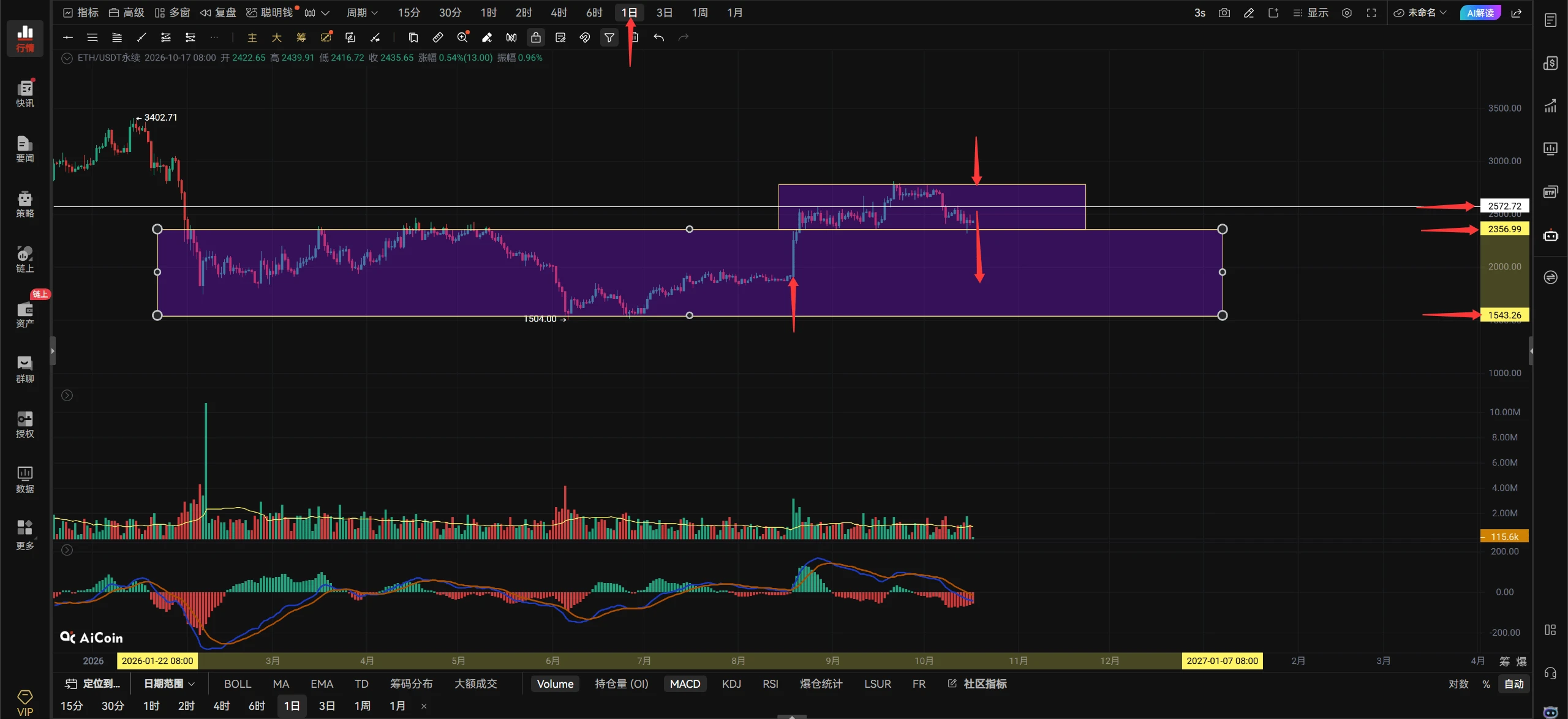The width and height of the screenshot is (1568, 719).
Task: Click the undo arrow in drawing toolbar
Action: point(658,37)
